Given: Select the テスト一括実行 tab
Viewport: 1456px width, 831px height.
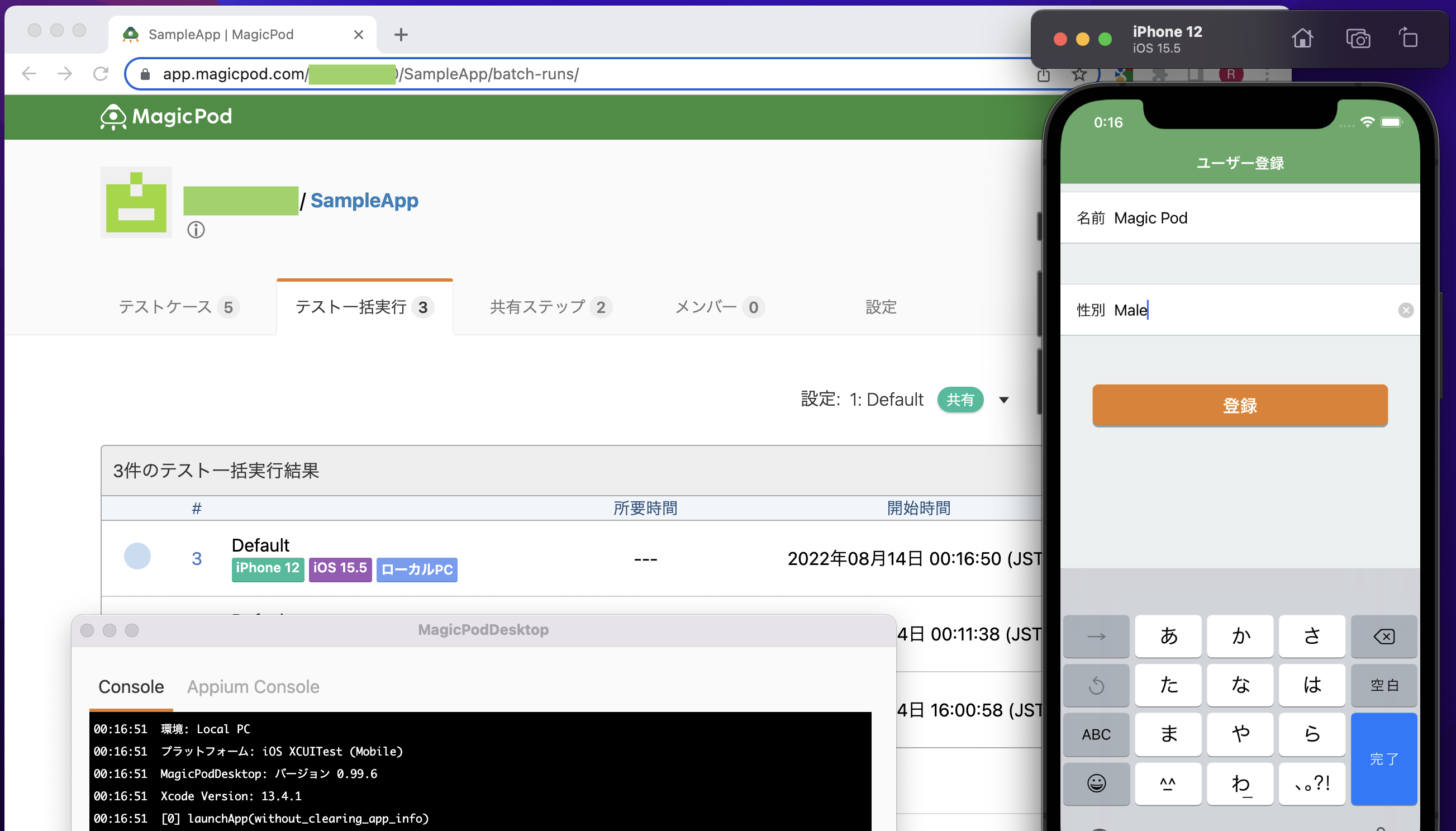Looking at the screenshot, I should 365,307.
